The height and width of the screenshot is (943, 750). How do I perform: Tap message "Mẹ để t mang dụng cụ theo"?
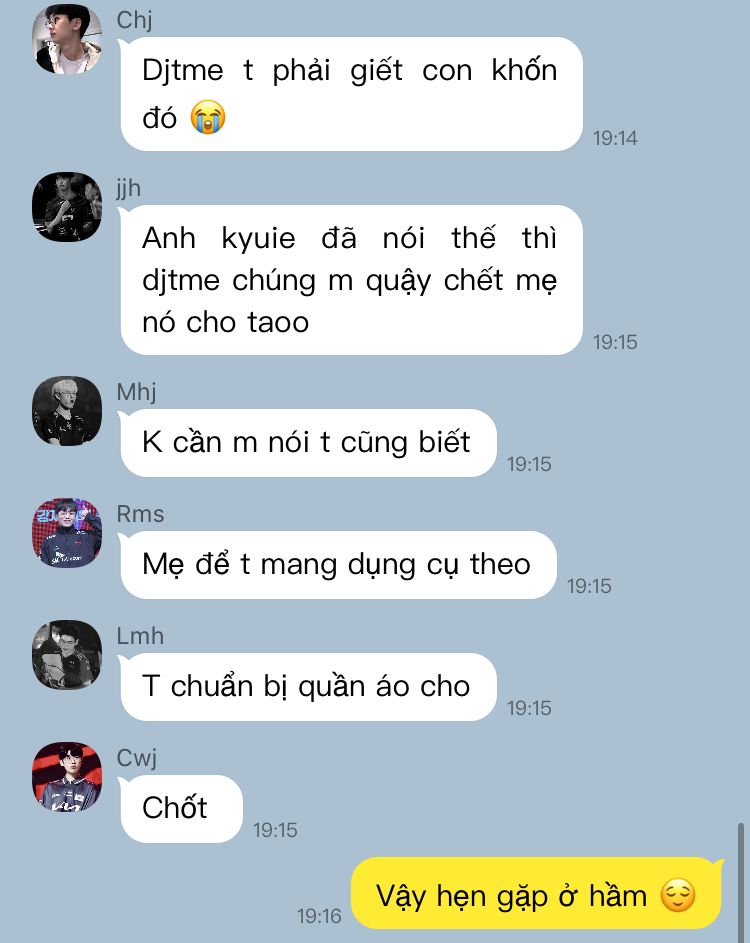338,565
